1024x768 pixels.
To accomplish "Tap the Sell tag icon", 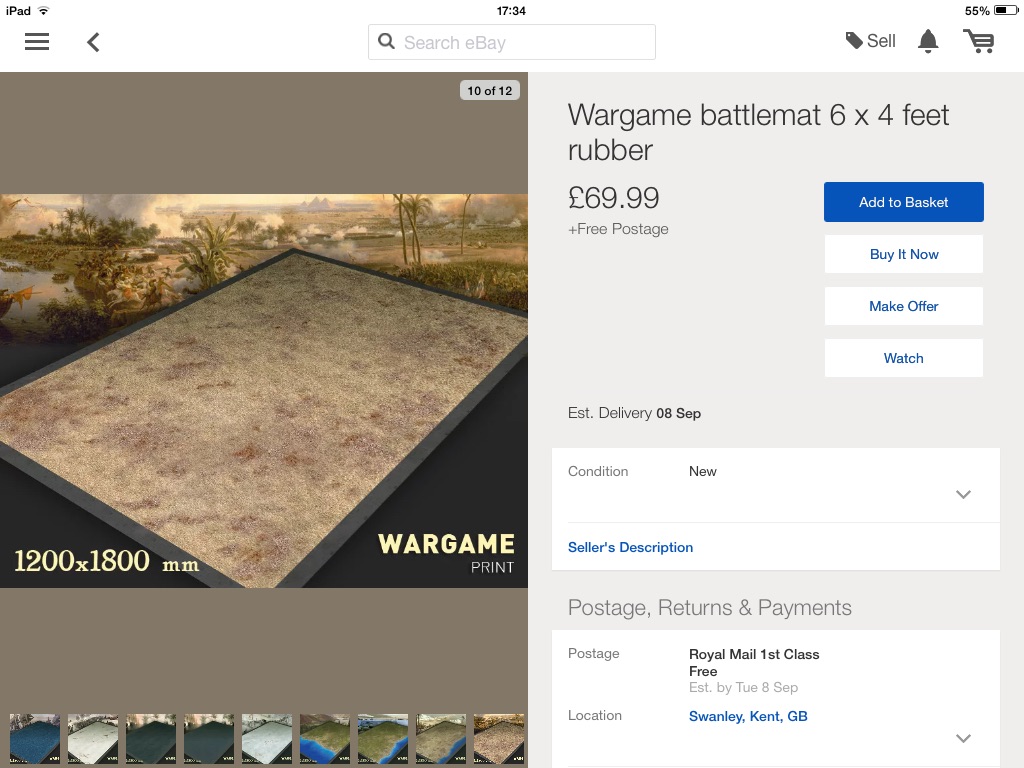I will [854, 41].
